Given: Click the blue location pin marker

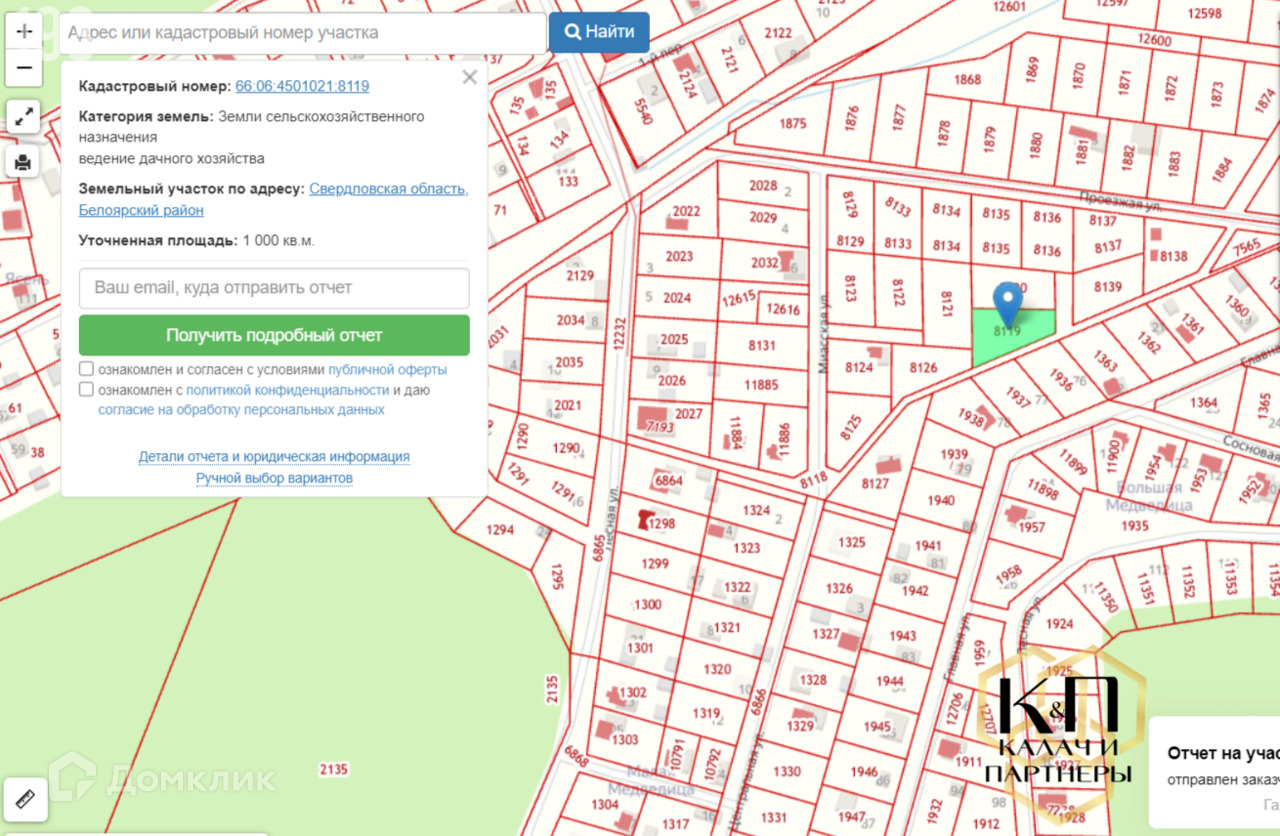Looking at the screenshot, I should [1008, 304].
